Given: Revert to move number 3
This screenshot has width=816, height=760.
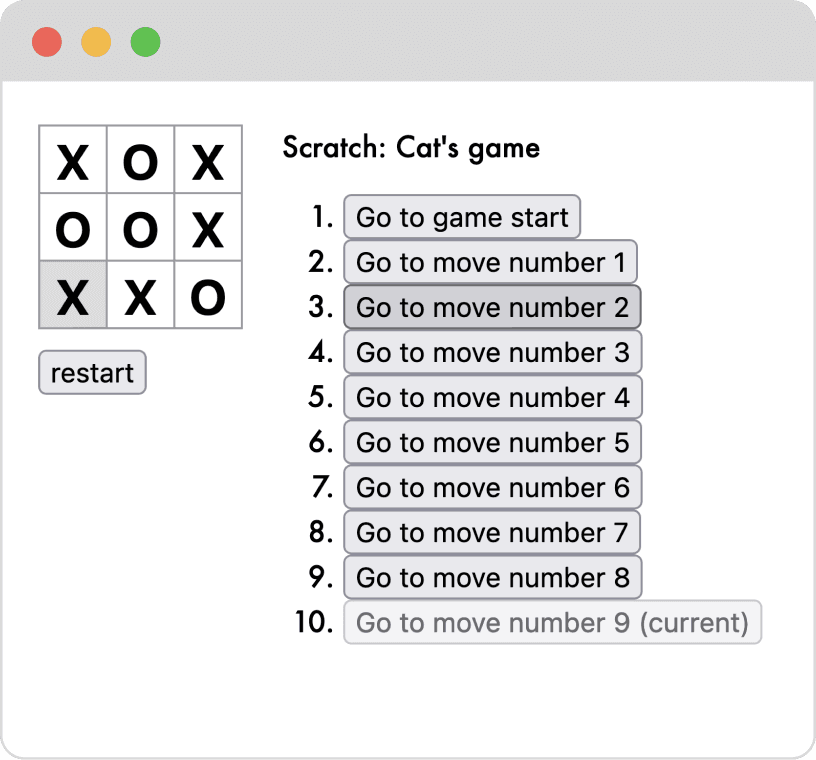Looking at the screenshot, I should point(492,353).
